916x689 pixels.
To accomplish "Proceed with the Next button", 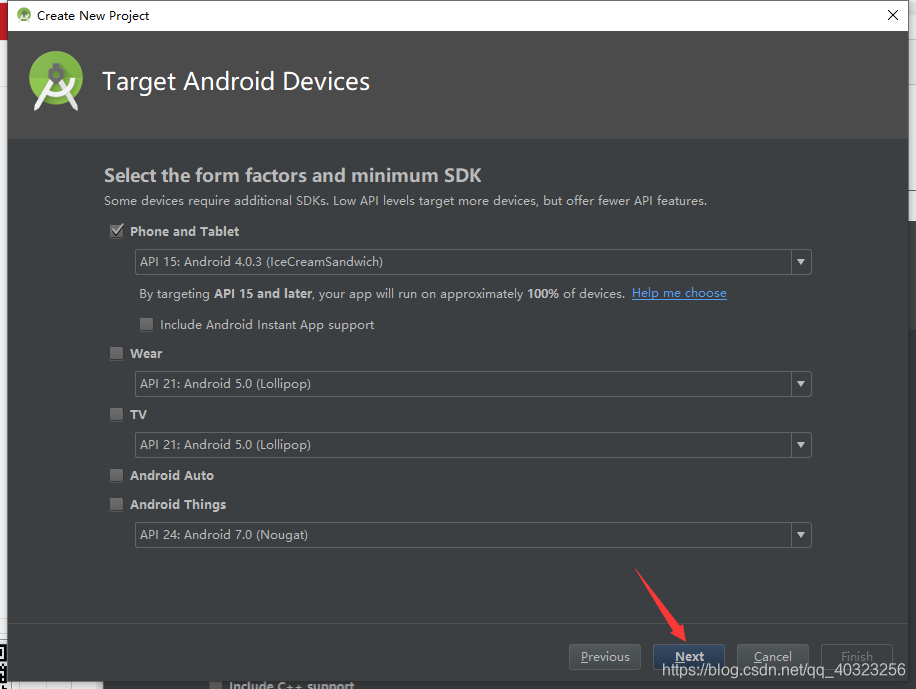I will point(689,657).
